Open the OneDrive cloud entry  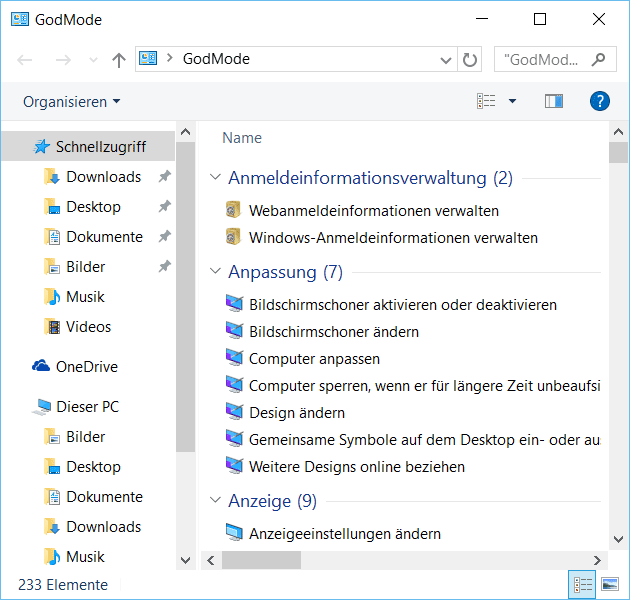(x=86, y=367)
